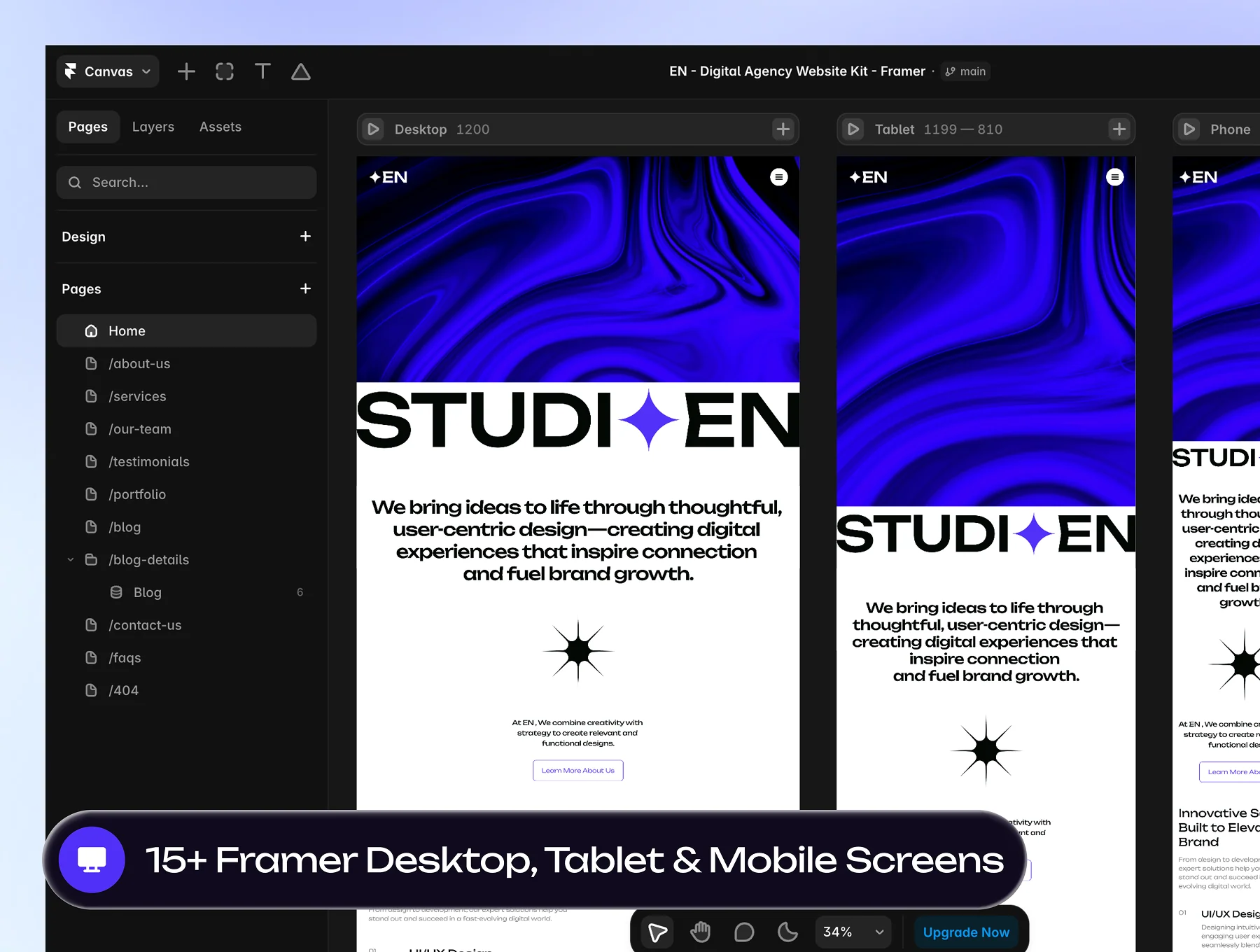Collapse the /blog-details folder chevron
This screenshot has height=952, width=1260.
[x=71, y=560]
